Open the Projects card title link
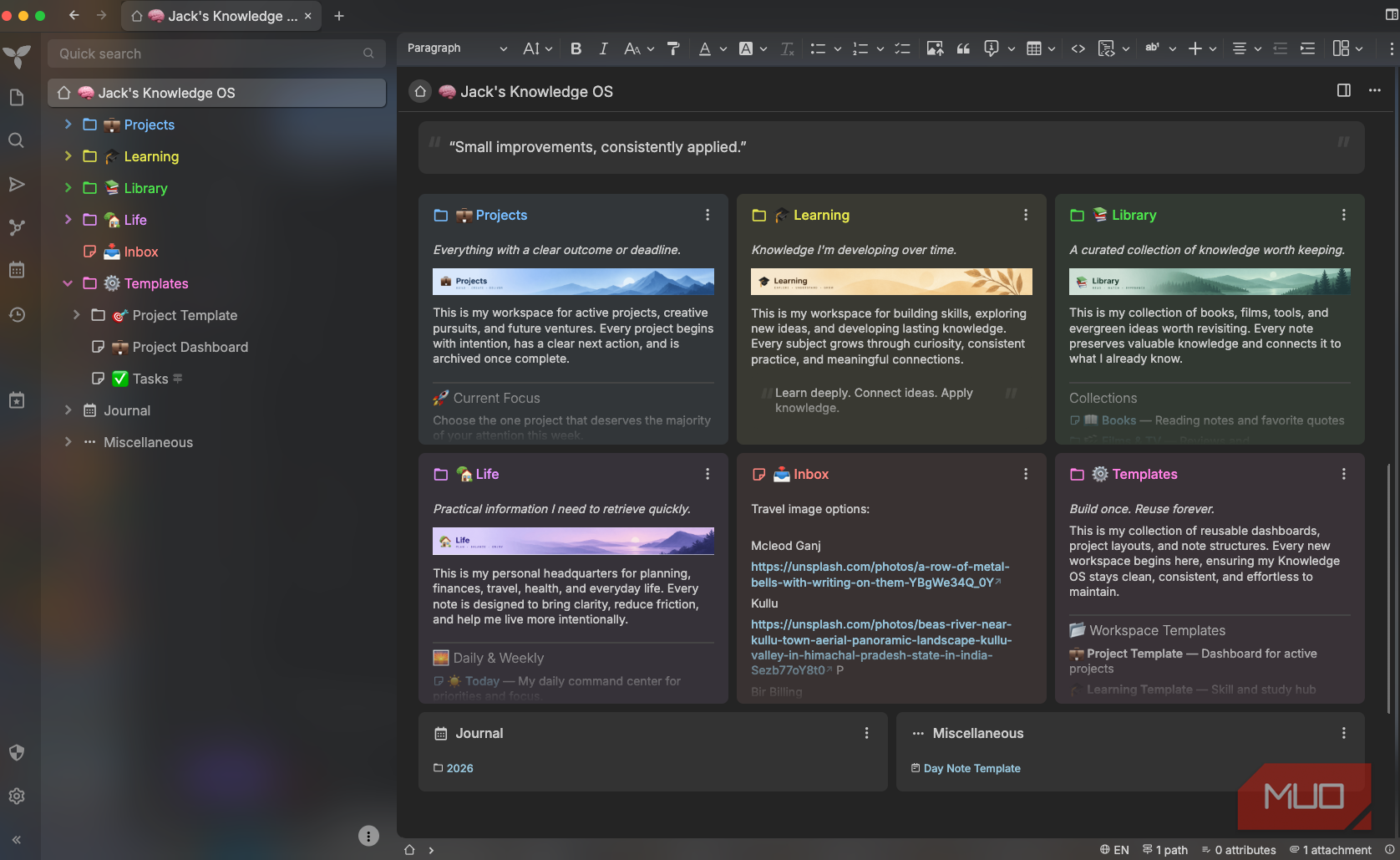This screenshot has width=1400, height=860. click(501, 215)
